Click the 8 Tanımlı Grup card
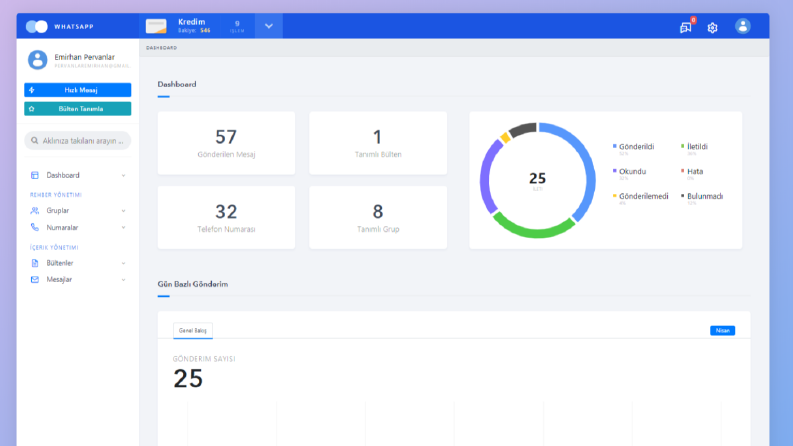 click(378, 217)
